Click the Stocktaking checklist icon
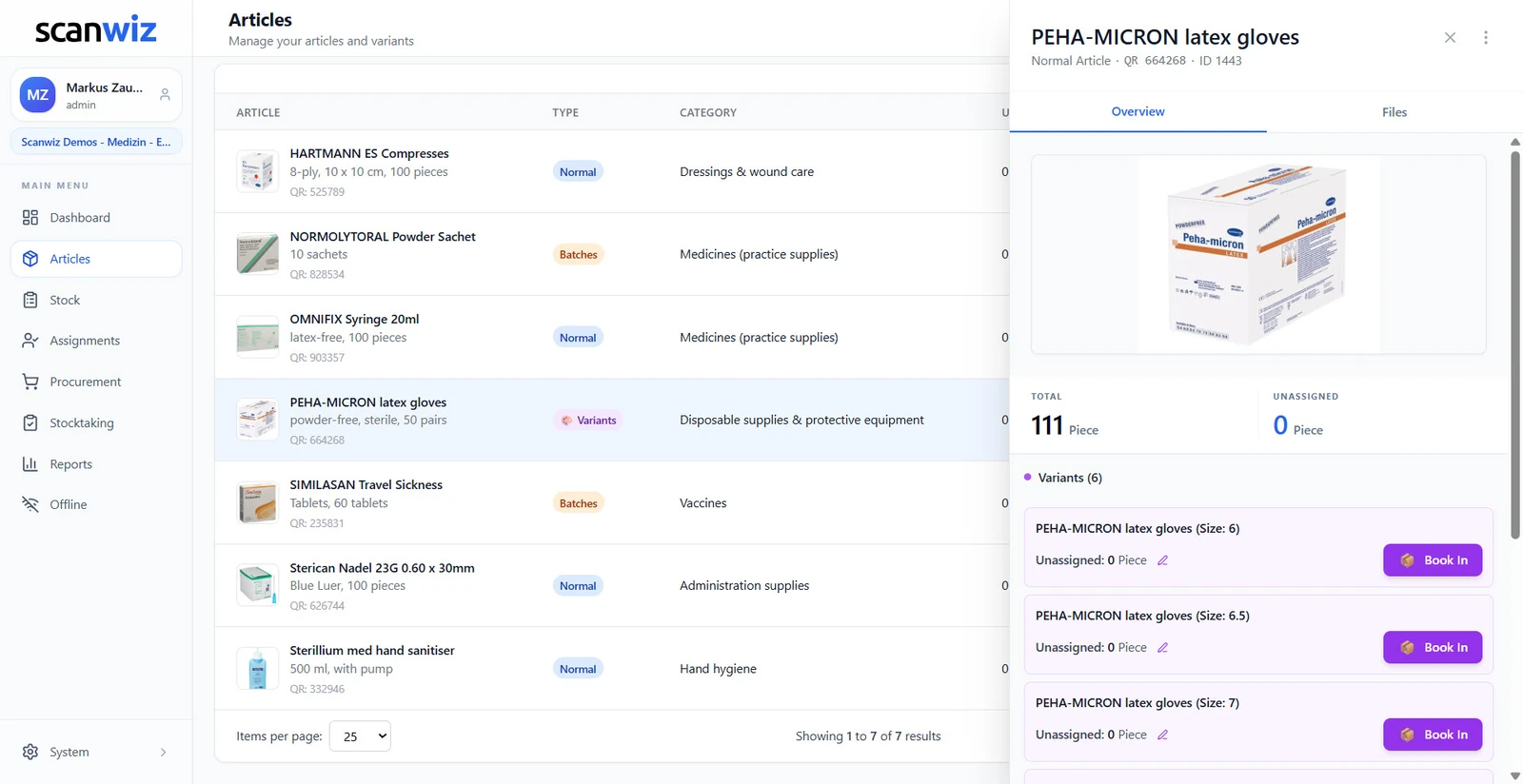 (x=30, y=422)
